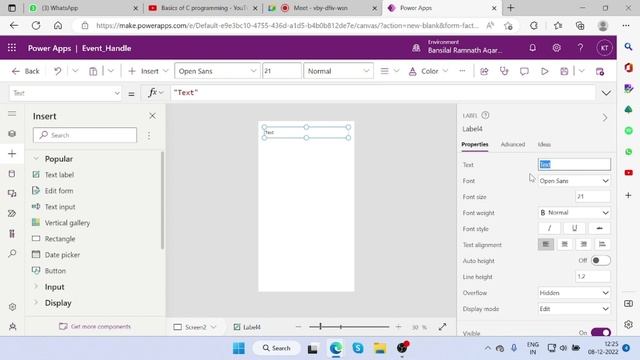Open the Font property dropdown
The width and height of the screenshot is (640, 360).
tap(574, 180)
